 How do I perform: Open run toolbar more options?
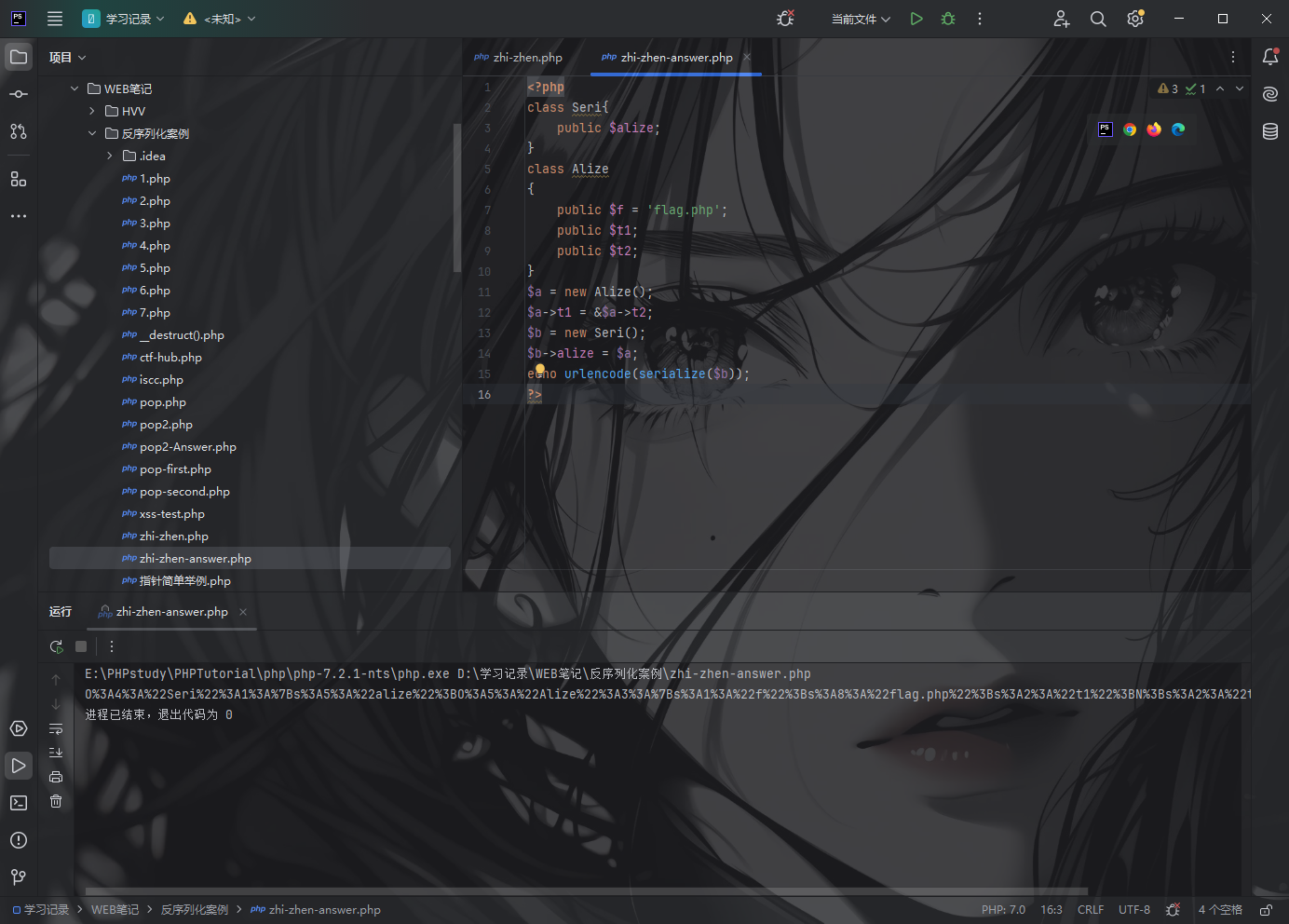112,646
